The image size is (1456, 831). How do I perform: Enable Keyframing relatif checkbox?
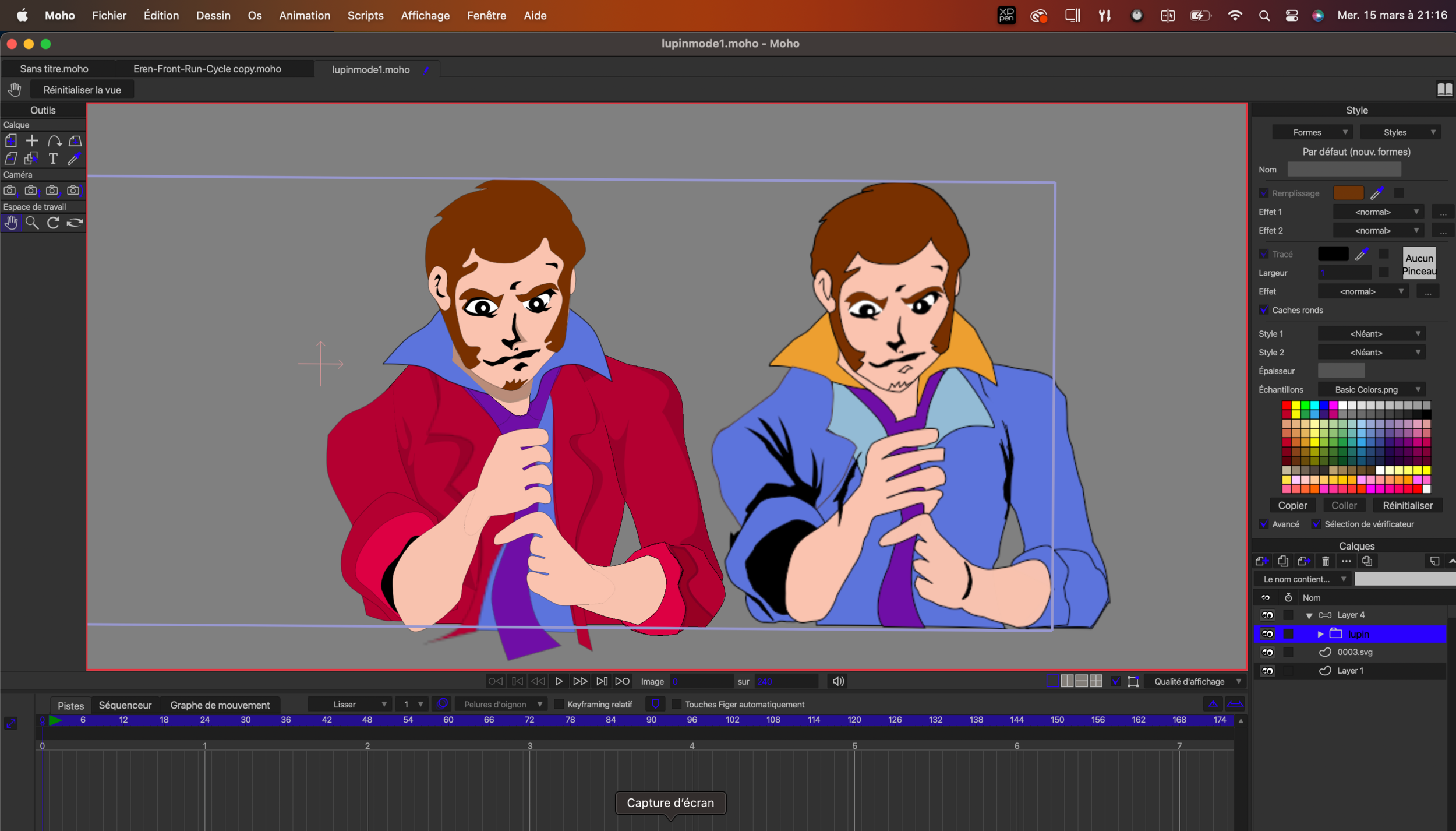pyautogui.click(x=559, y=705)
